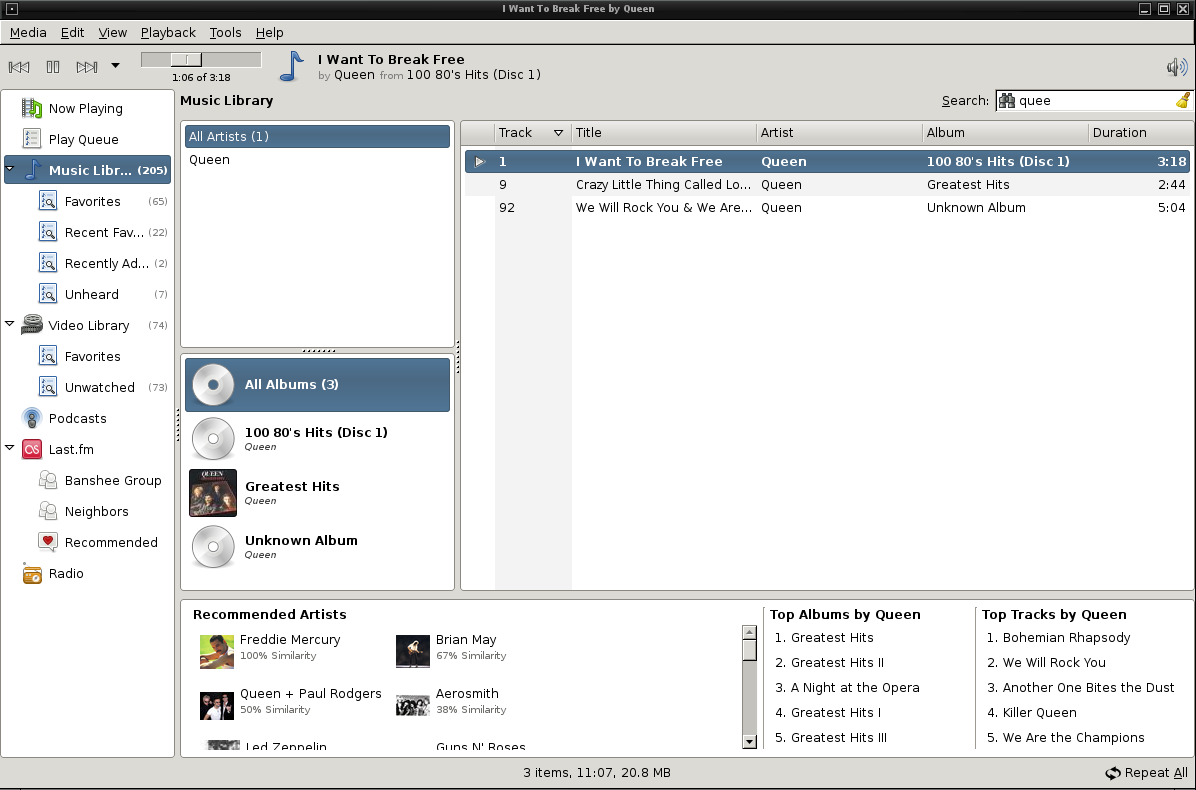
Task: Sort by the Track column header
Action: 532,133
